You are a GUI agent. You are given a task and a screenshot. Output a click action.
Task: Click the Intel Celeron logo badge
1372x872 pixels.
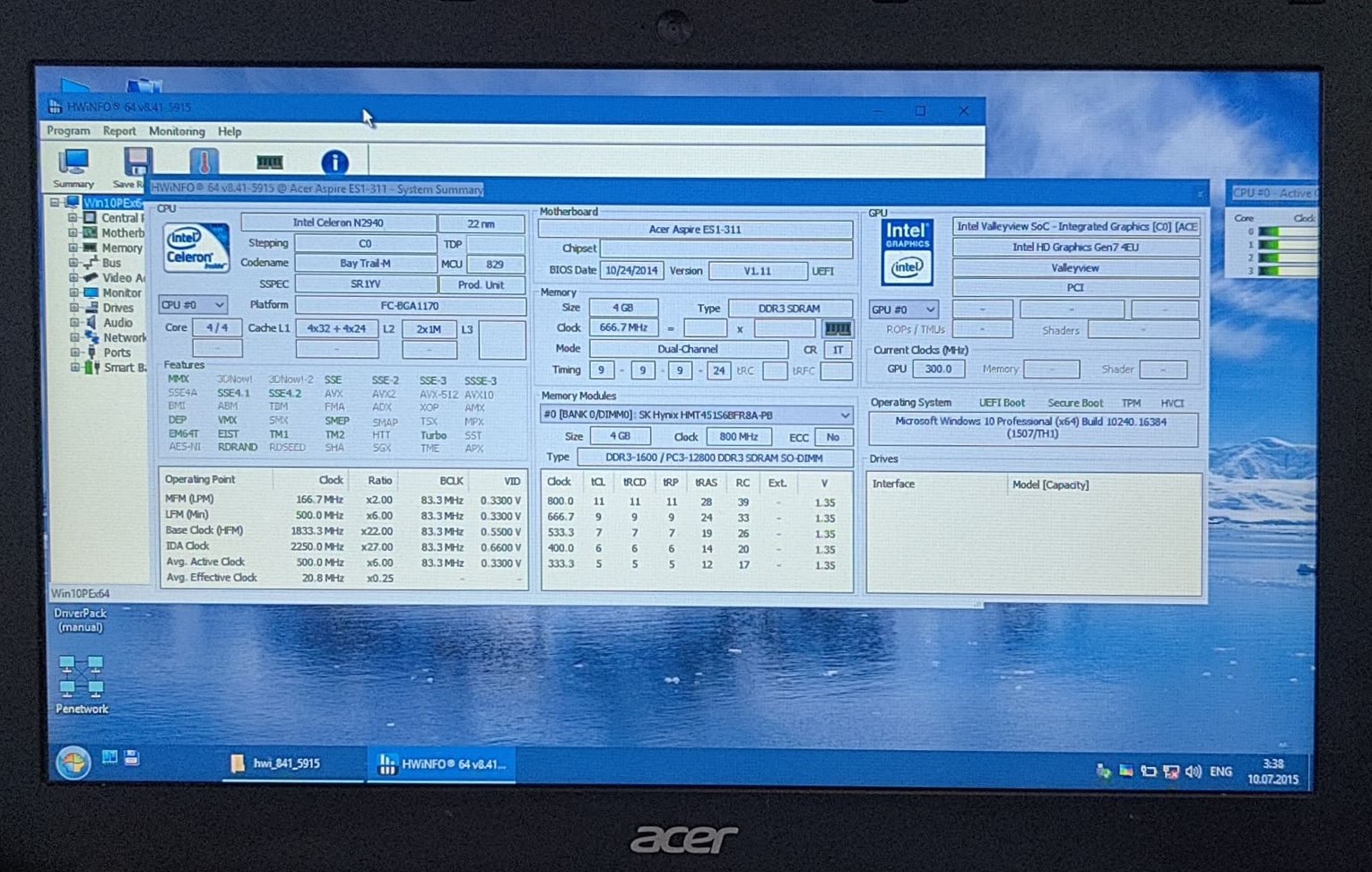[196, 249]
